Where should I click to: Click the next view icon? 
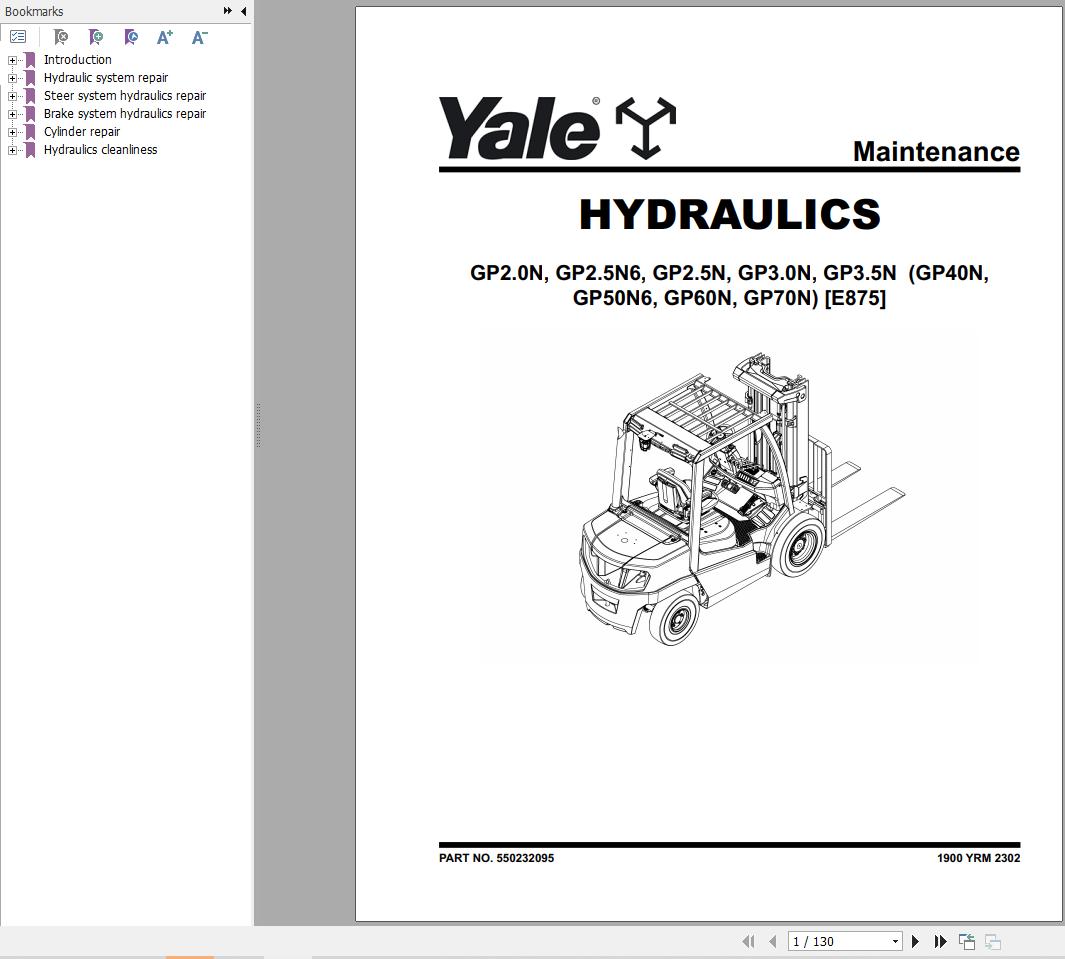[x=993, y=941]
